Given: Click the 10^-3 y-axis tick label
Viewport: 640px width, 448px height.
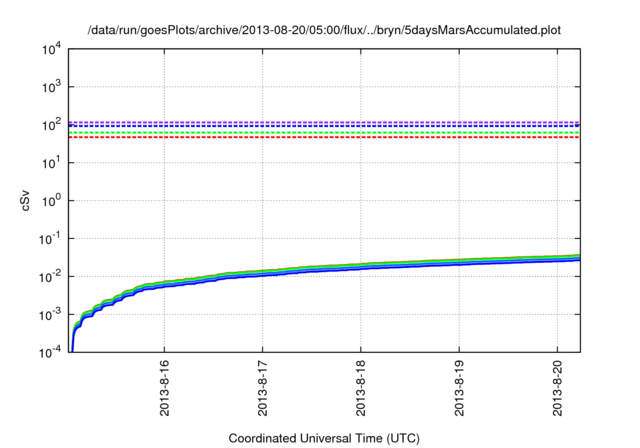Looking at the screenshot, I should [x=50, y=315].
